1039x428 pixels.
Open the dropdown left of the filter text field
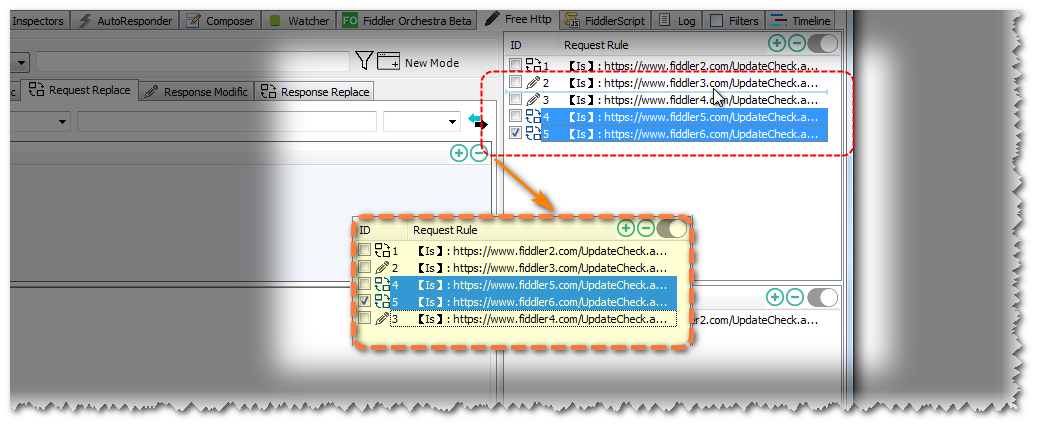tap(21, 63)
